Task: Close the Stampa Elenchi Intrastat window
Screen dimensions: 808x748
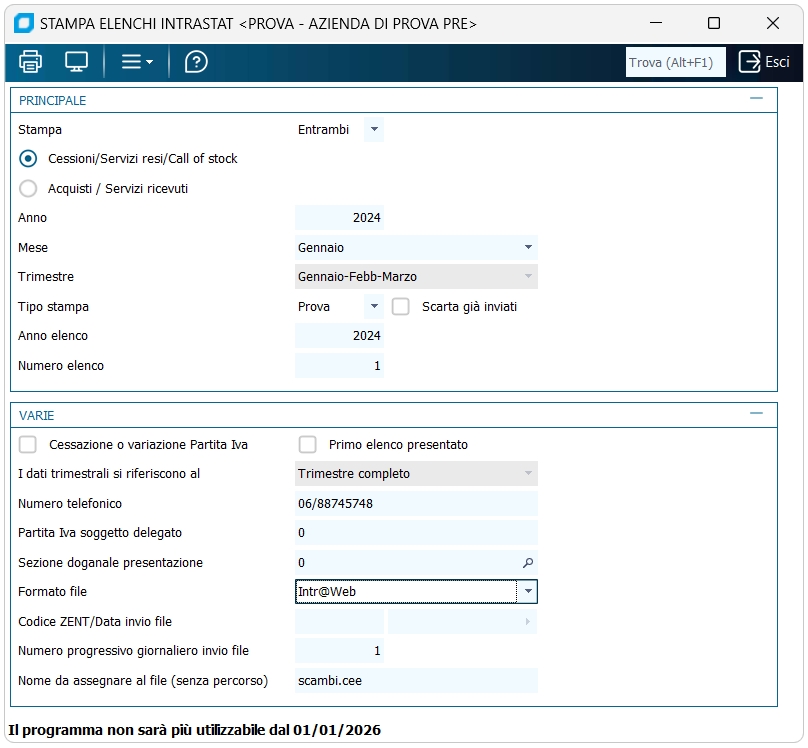Action: click(x=772, y=23)
